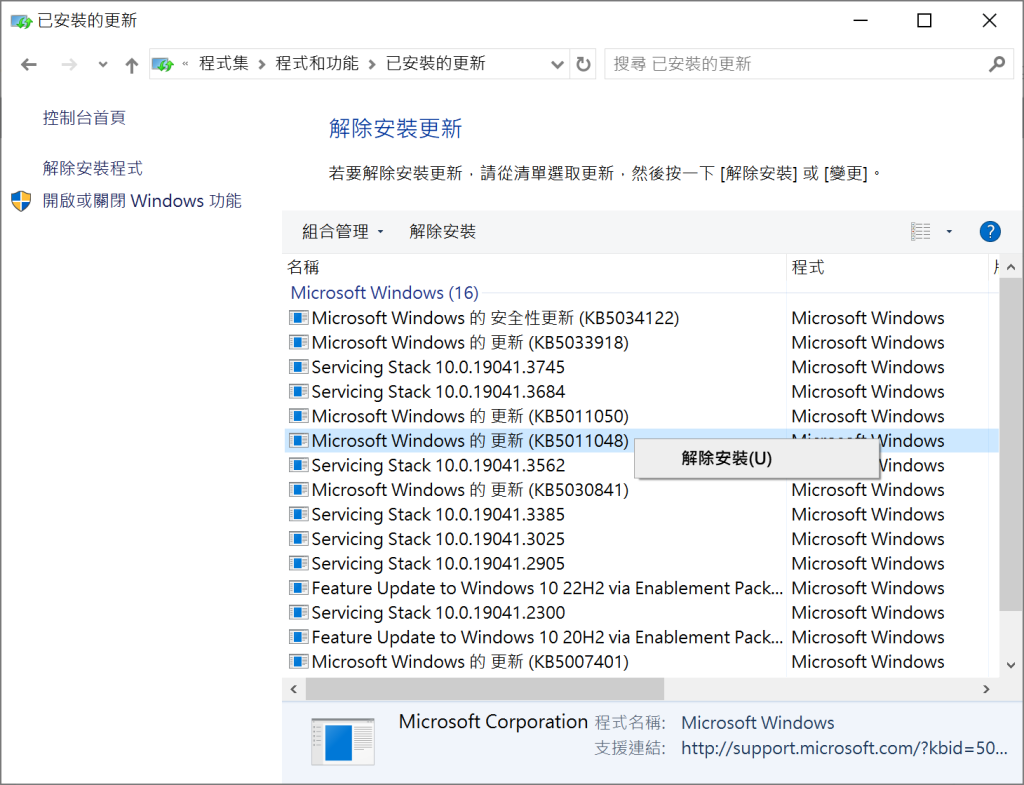1024x785 pixels.
Task: Select Servicing Stack 10.0.19041.2300 row
Action: coord(642,613)
